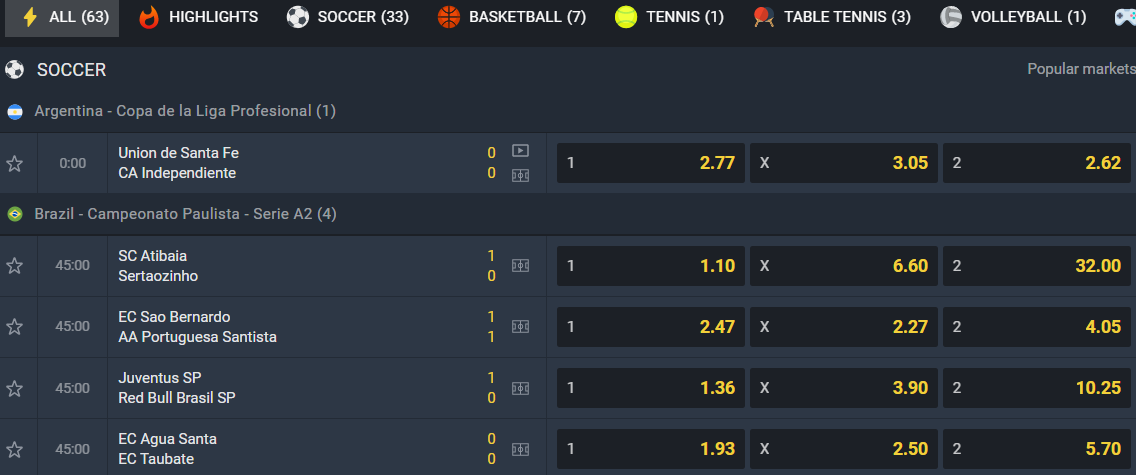Pick Sertaozinho win at 32.00
The width and height of the screenshot is (1136, 475).
coord(1036,266)
